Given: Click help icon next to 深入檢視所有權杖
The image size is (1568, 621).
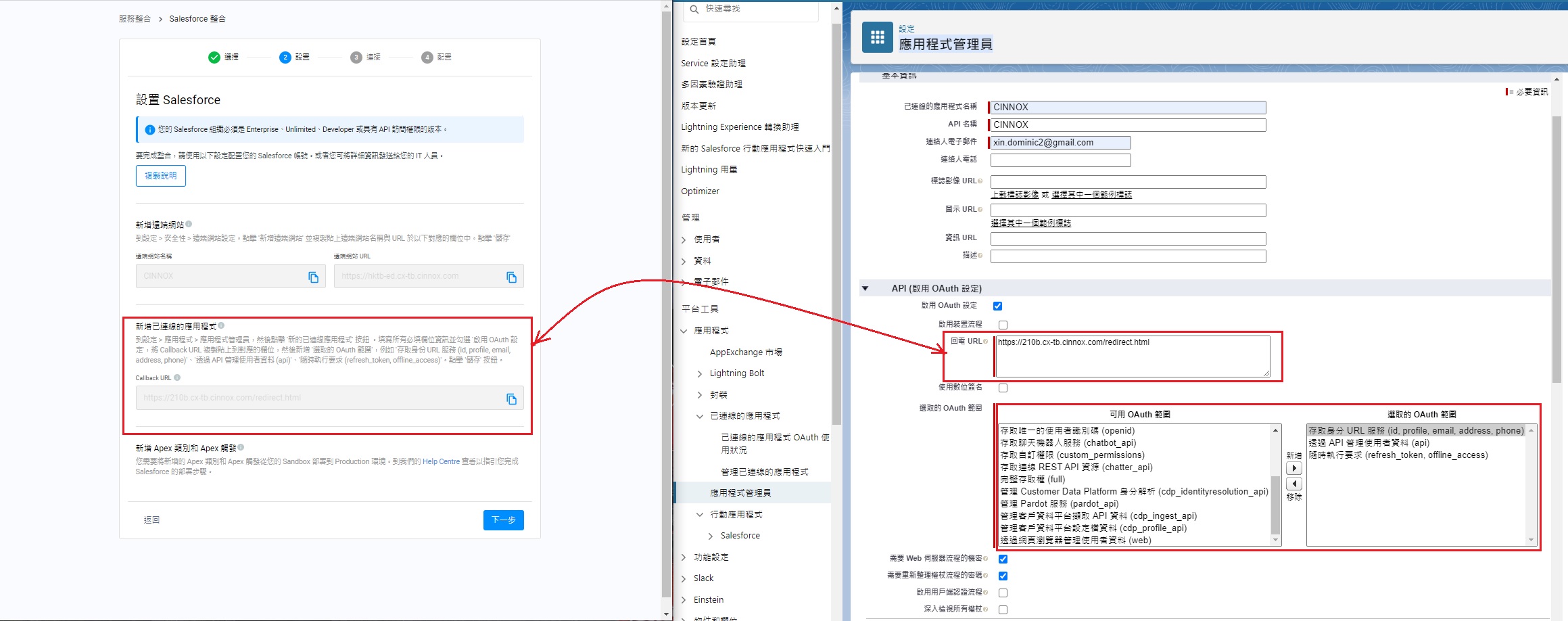Looking at the screenshot, I should tap(985, 609).
